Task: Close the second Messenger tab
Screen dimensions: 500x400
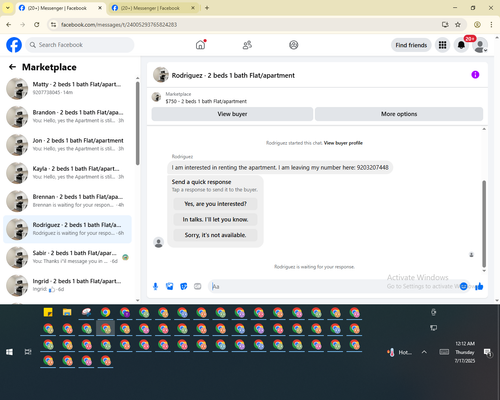Action: [x=193, y=8]
